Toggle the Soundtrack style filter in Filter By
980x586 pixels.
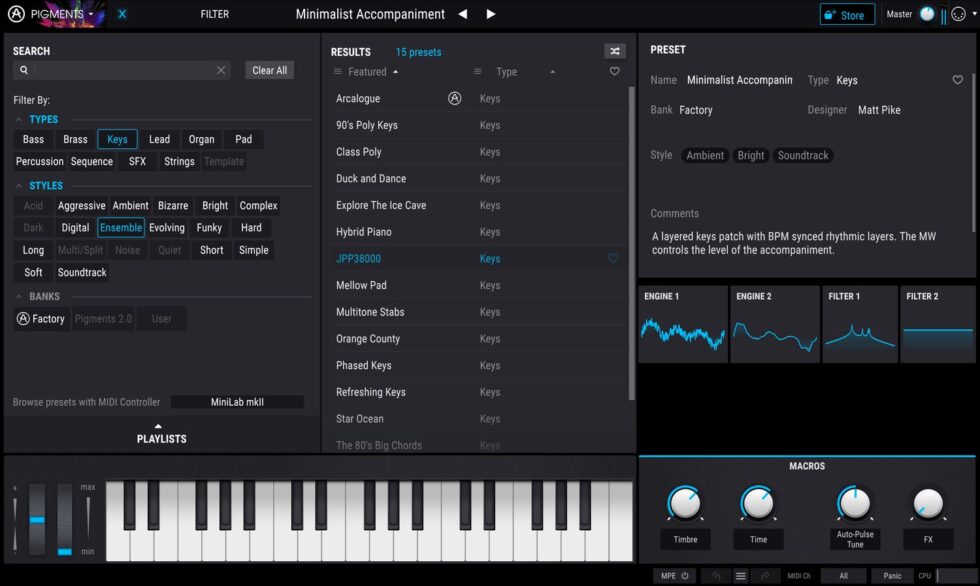click(82, 272)
